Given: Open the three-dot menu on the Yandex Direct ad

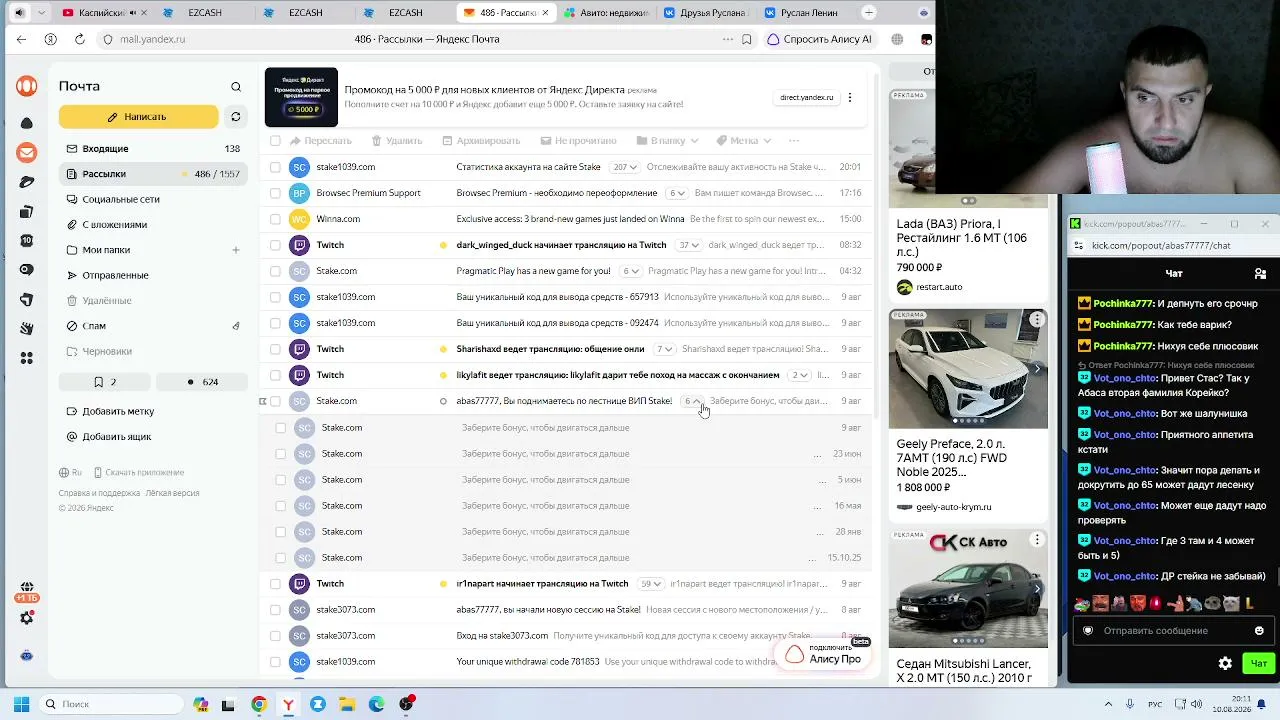Looking at the screenshot, I should click(850, 98).
